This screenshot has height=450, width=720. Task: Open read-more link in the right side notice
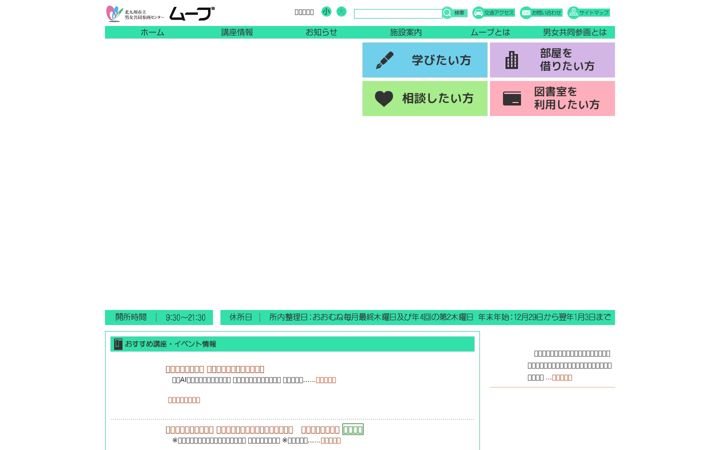click(562, 377)
